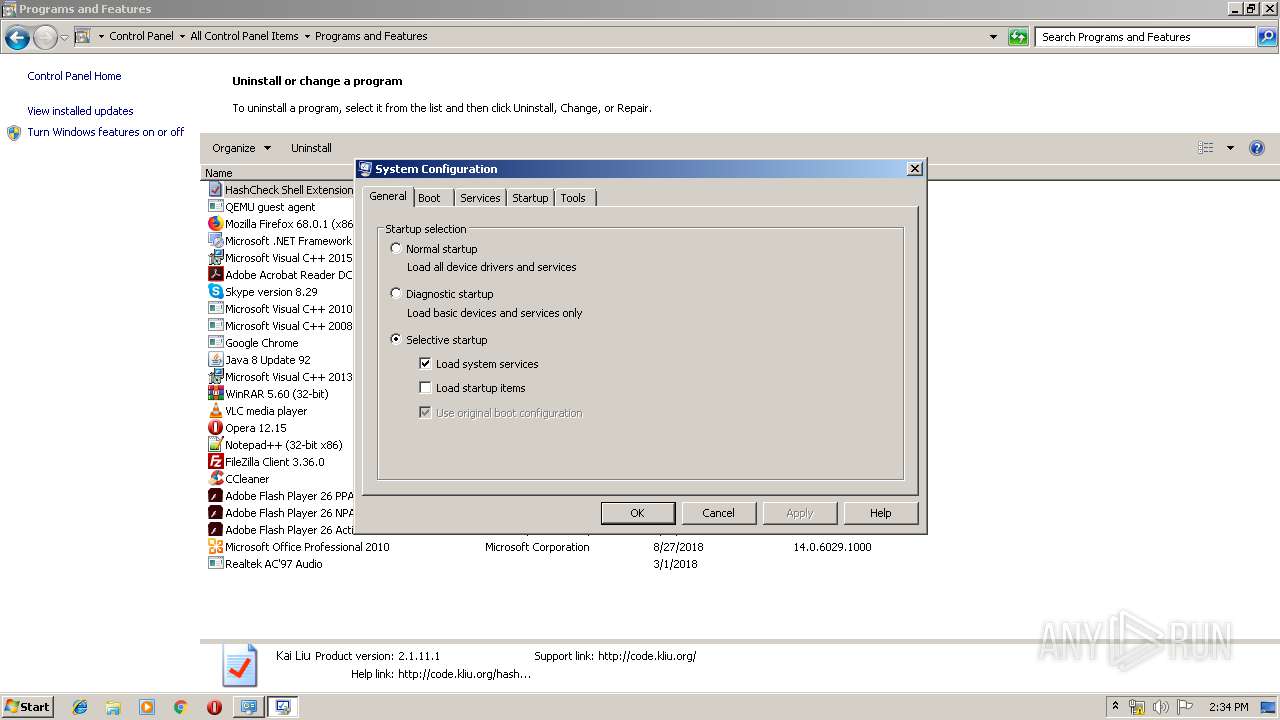Click the FileZilla Client icon
Image resolution: width=1280 pixels, height=720 pixels.
[215, 462]
